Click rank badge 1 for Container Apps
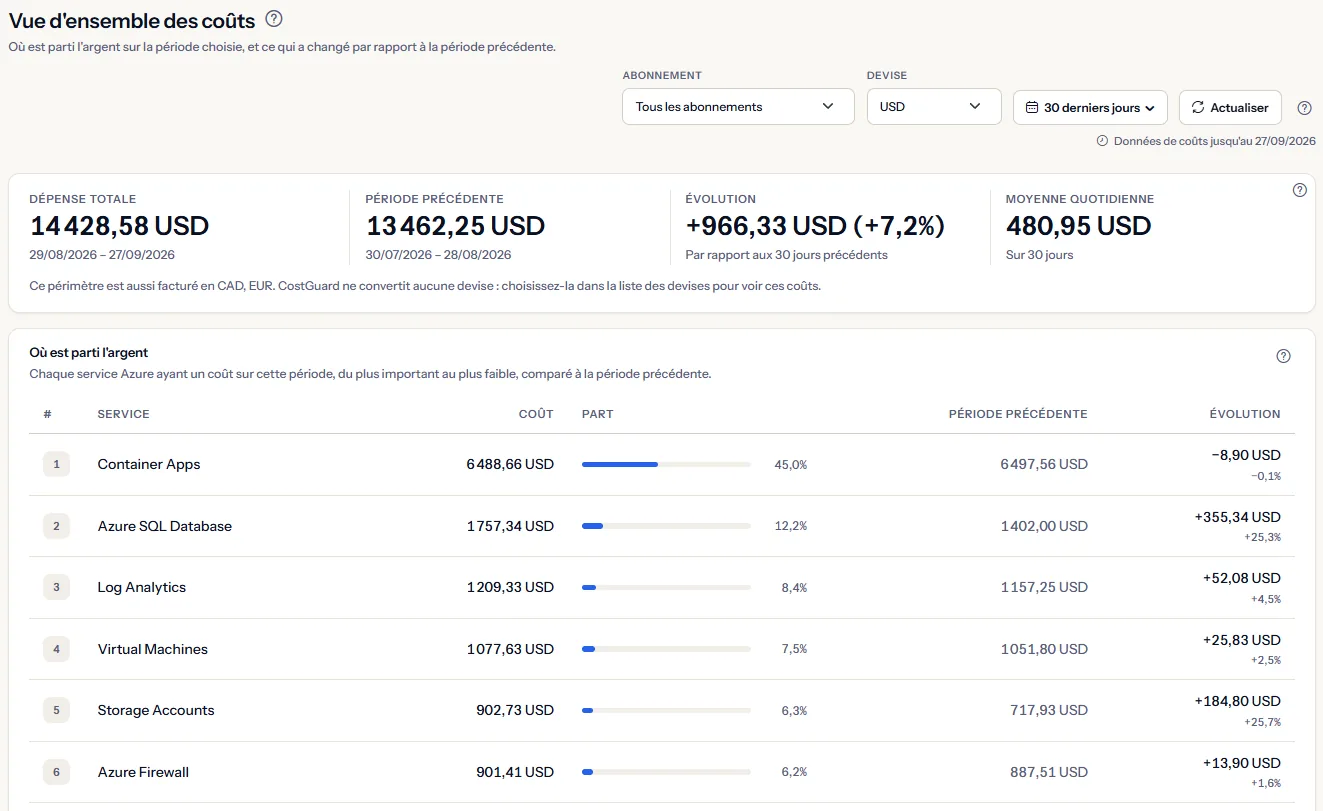This screenshot has width=1323, height=811. click(x=56, y=464)
